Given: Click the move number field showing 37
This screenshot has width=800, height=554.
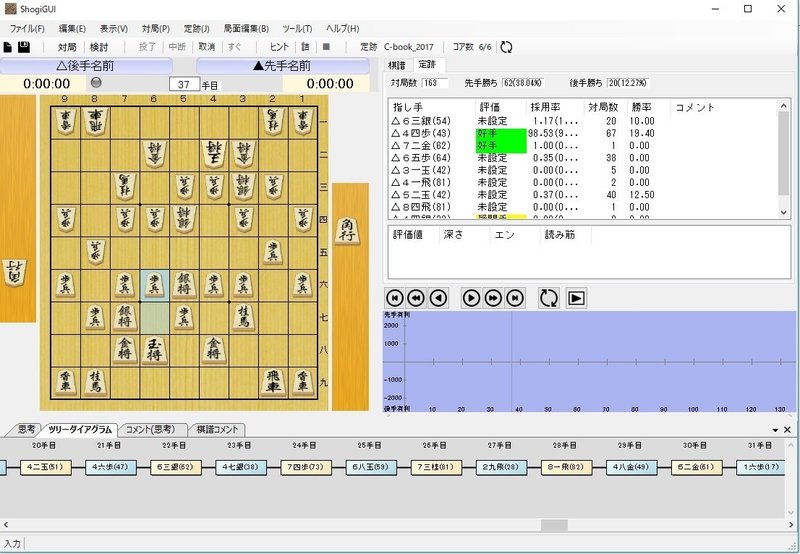Looking at the screenshot, I should [x=184, y=84].
